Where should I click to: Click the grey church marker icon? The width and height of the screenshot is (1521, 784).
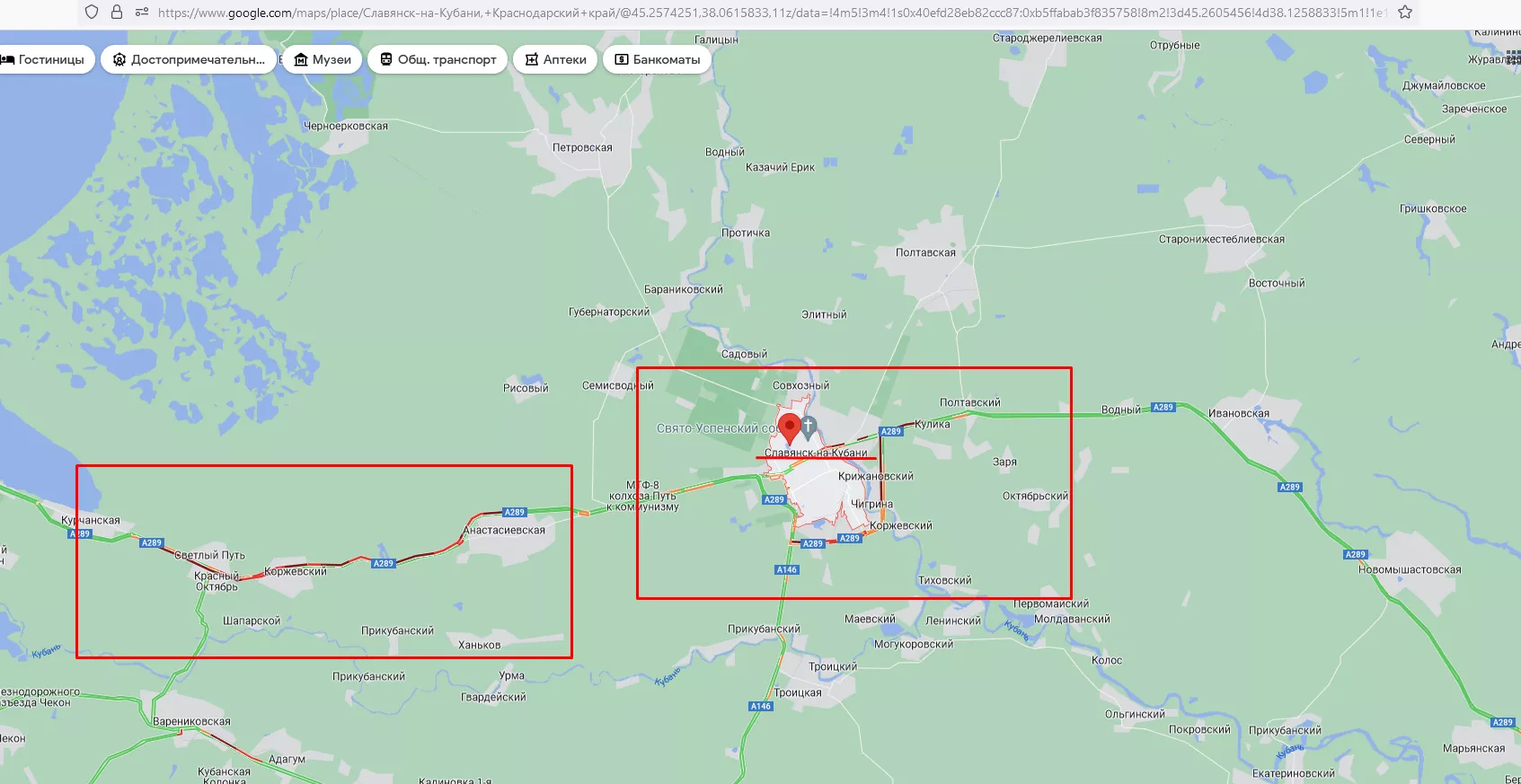point(809,426)
